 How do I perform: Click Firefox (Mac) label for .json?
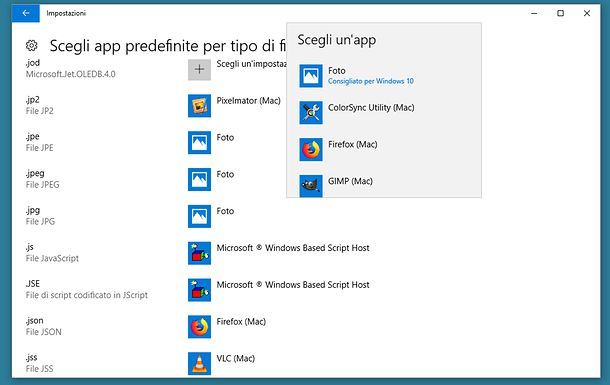coord(241,322)
